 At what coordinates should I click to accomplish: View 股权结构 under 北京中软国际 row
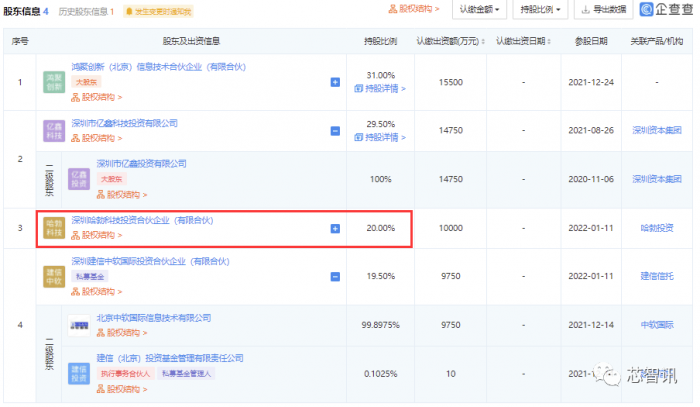pos(121,333)
